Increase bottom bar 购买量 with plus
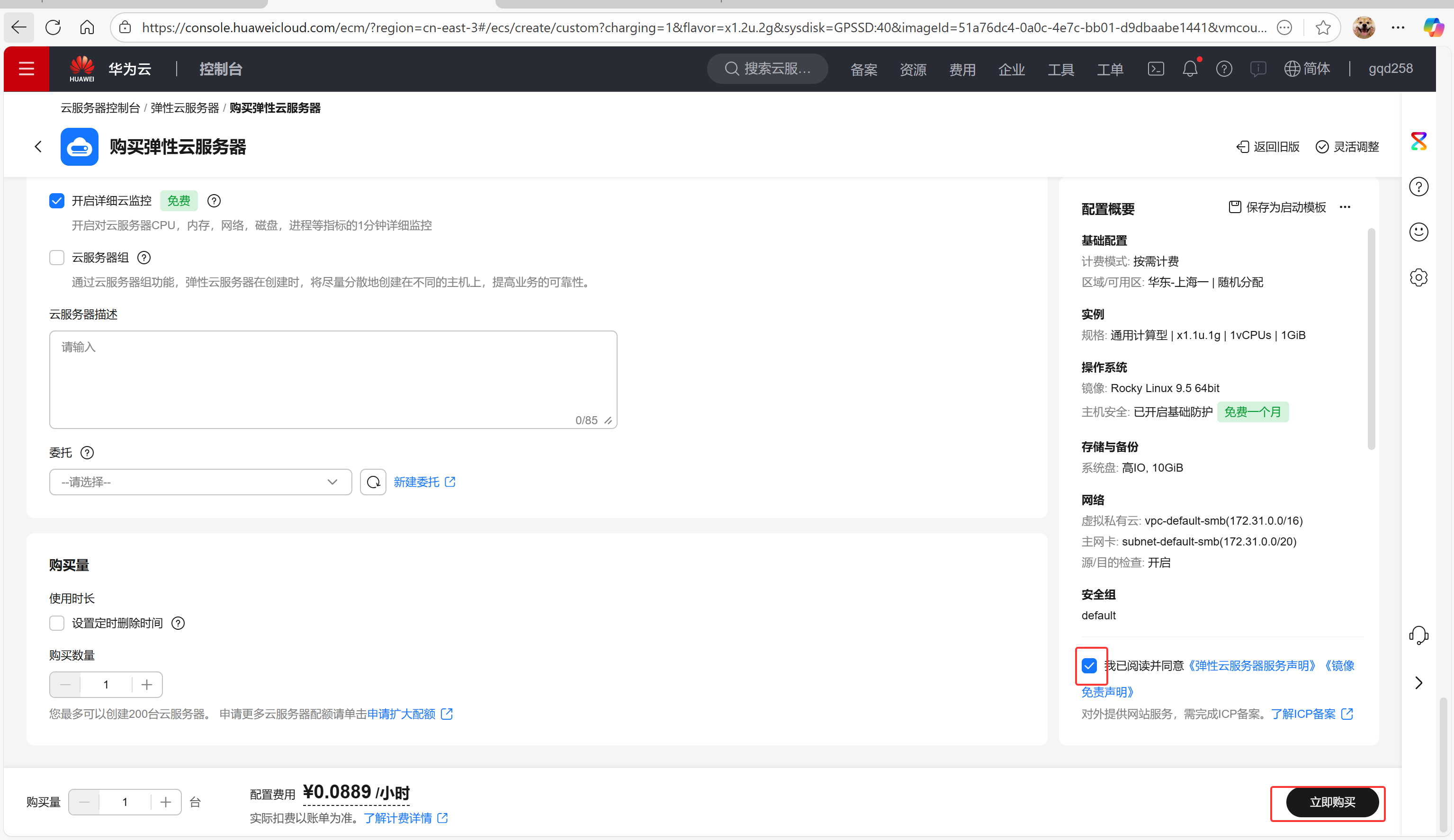This screenshot has height=840, width=1454. point(166,802)
